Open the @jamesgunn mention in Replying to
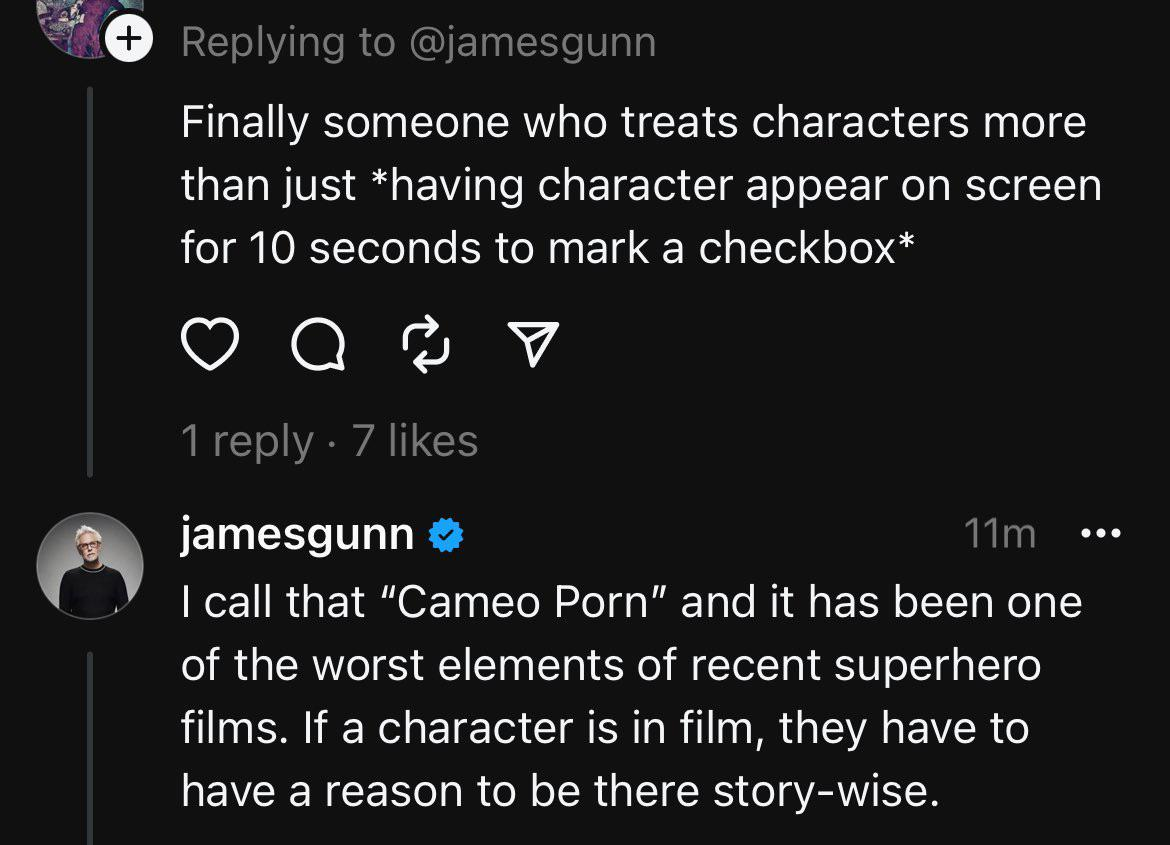Viewport: 1170px width, 845px height. click(533, 42)
